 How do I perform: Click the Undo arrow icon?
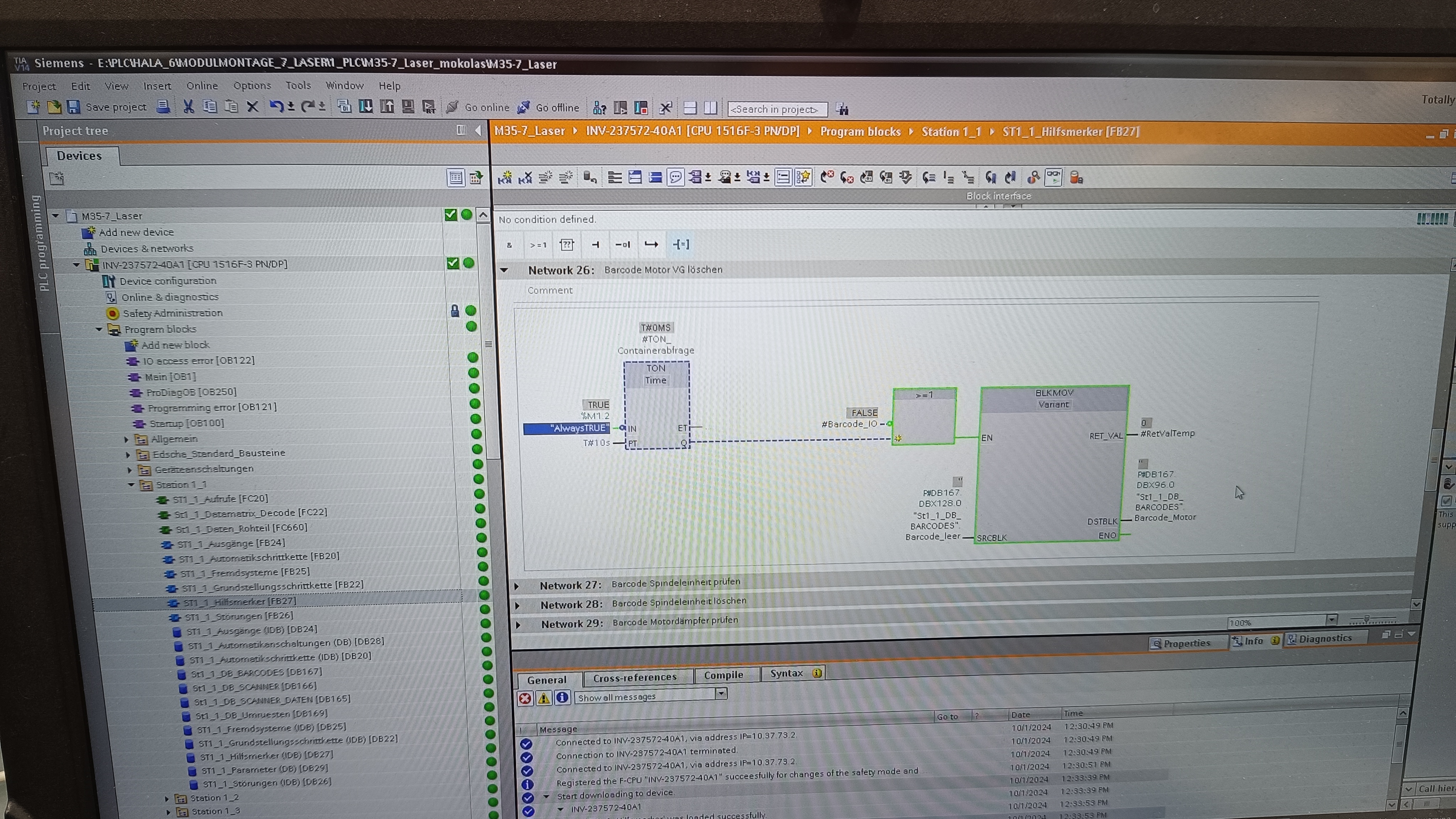(x=277, y=106)
